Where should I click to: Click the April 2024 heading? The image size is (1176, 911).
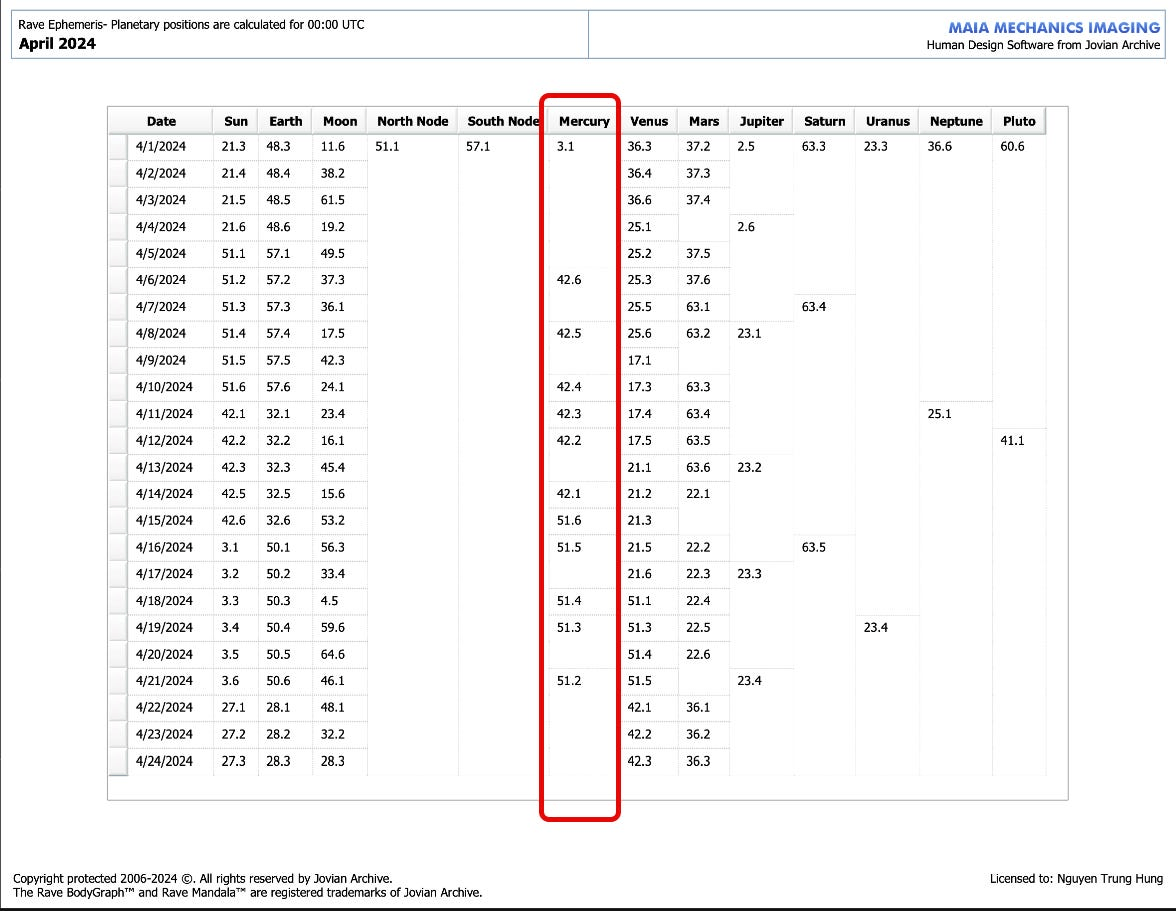pyautogui.click(x=57, y=43)
